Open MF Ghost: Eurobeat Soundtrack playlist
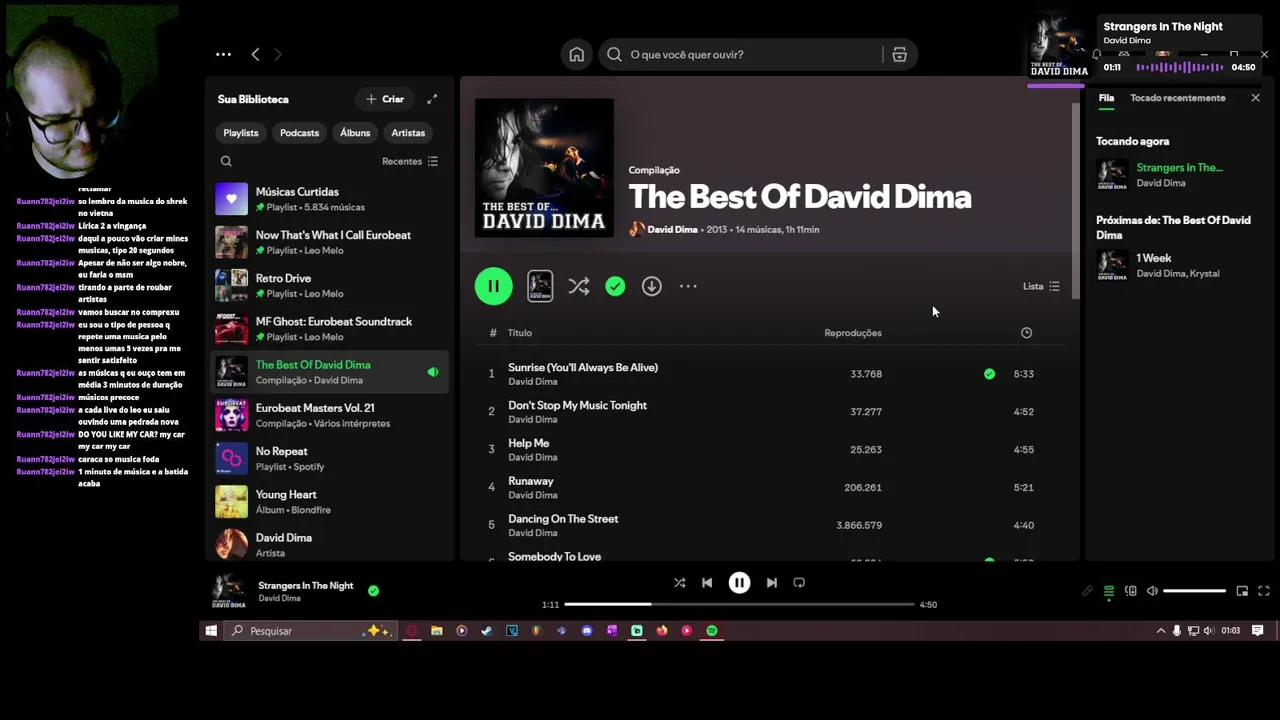This screenshot has width=1280, height=720. (330, 329)
